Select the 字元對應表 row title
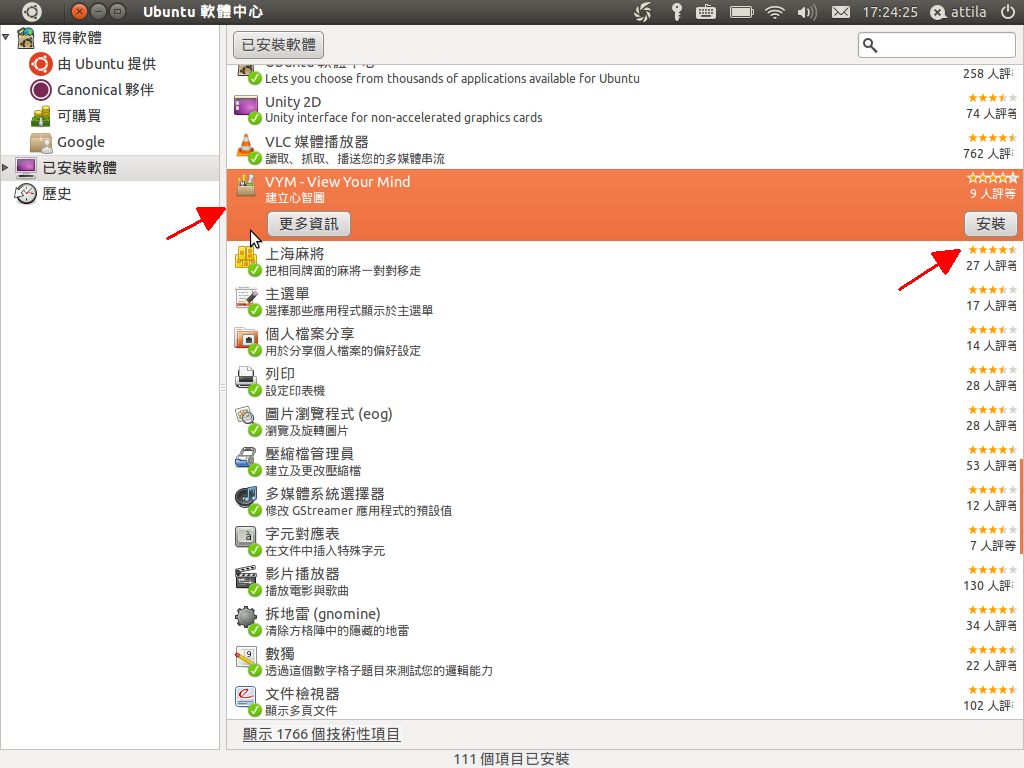Viewport: 1024px width, 768px height. point(302,534)
